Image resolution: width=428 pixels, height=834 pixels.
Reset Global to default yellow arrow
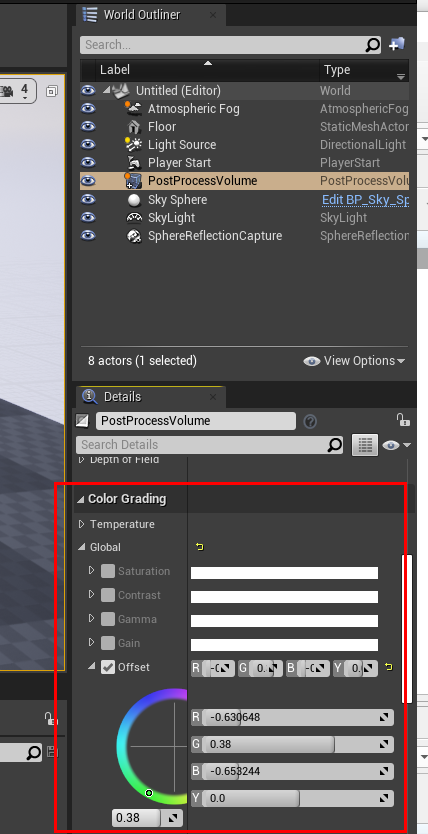[x=200, y=547]
